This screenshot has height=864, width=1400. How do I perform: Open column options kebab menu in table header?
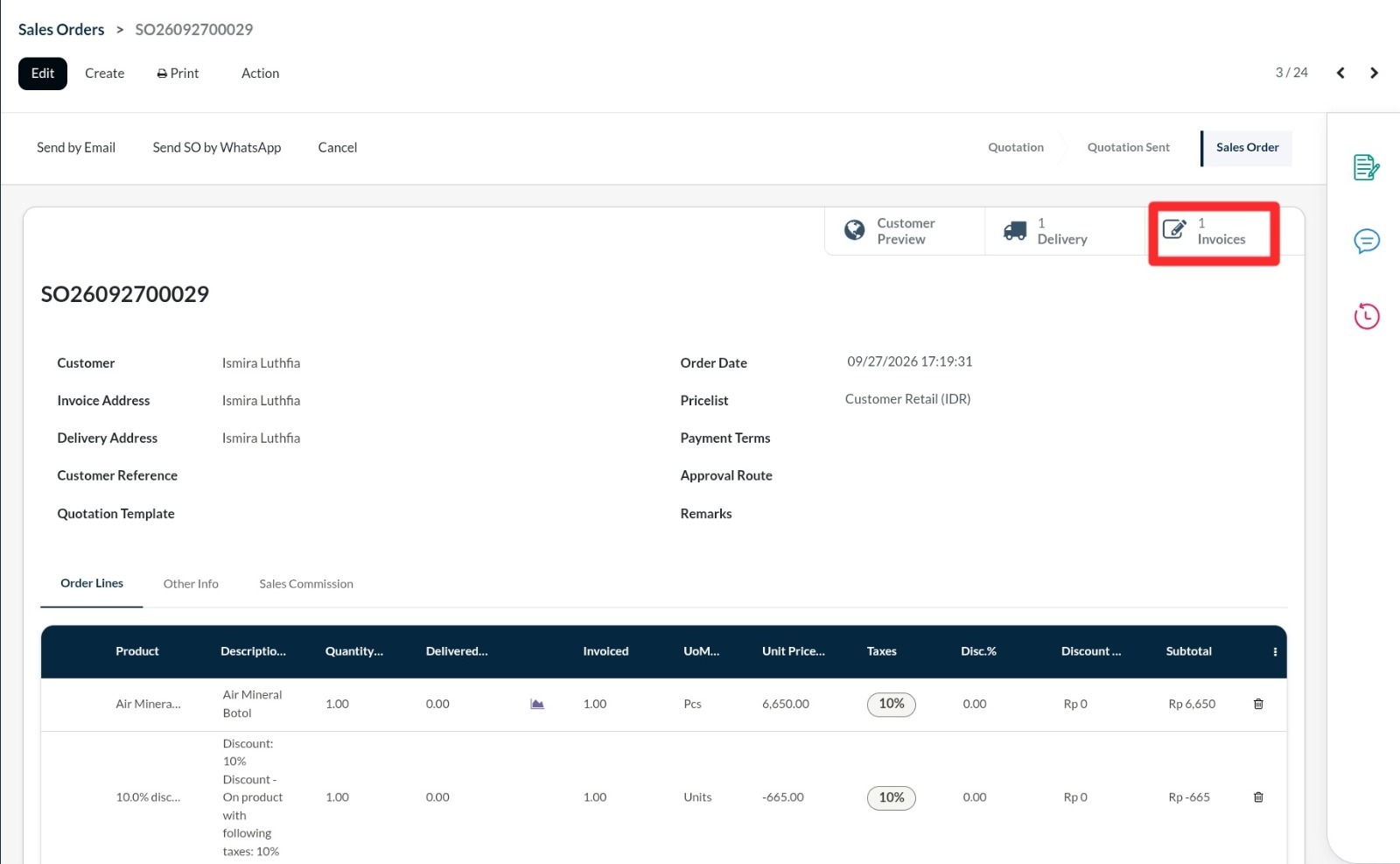(1275, 651)
